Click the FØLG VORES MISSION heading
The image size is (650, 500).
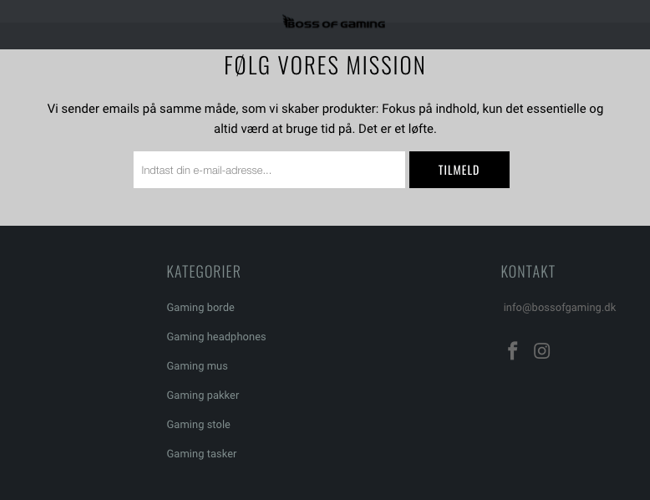325,66
